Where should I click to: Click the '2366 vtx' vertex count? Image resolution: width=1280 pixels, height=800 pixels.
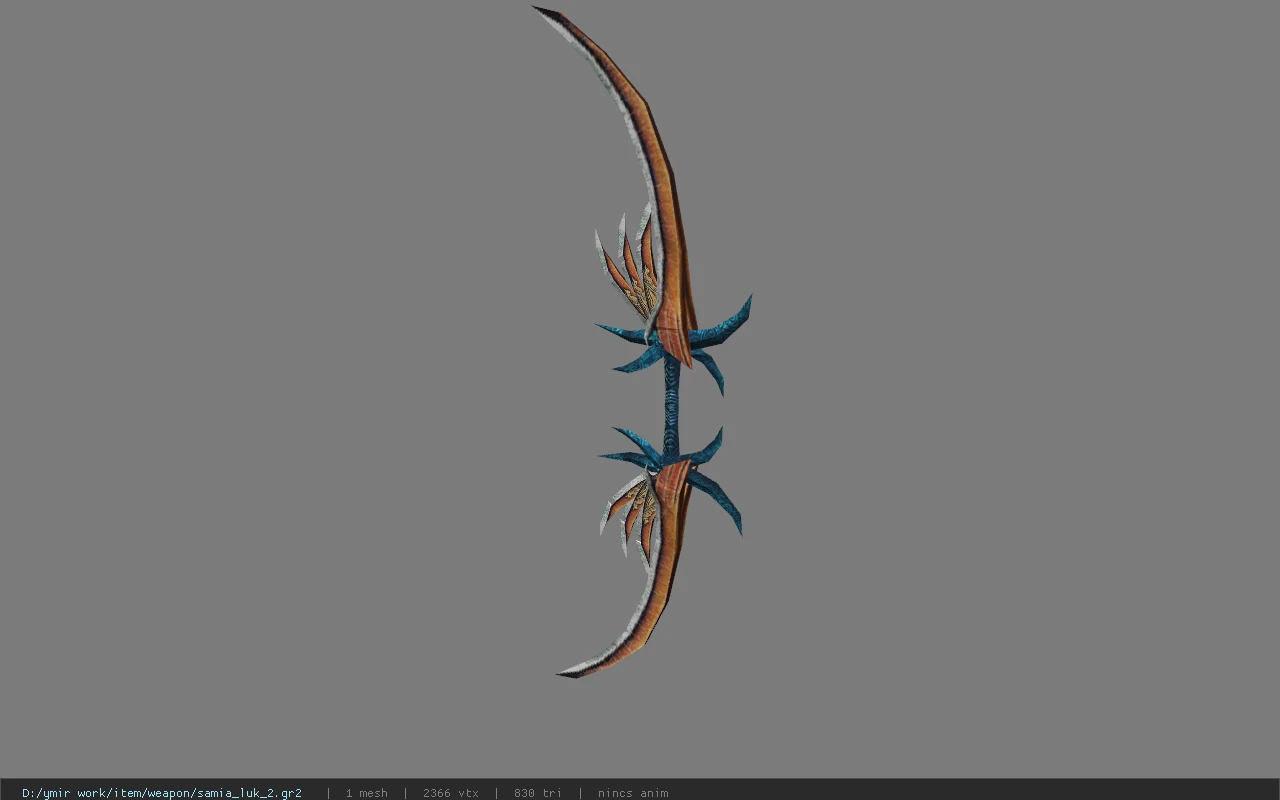(451, 793)
